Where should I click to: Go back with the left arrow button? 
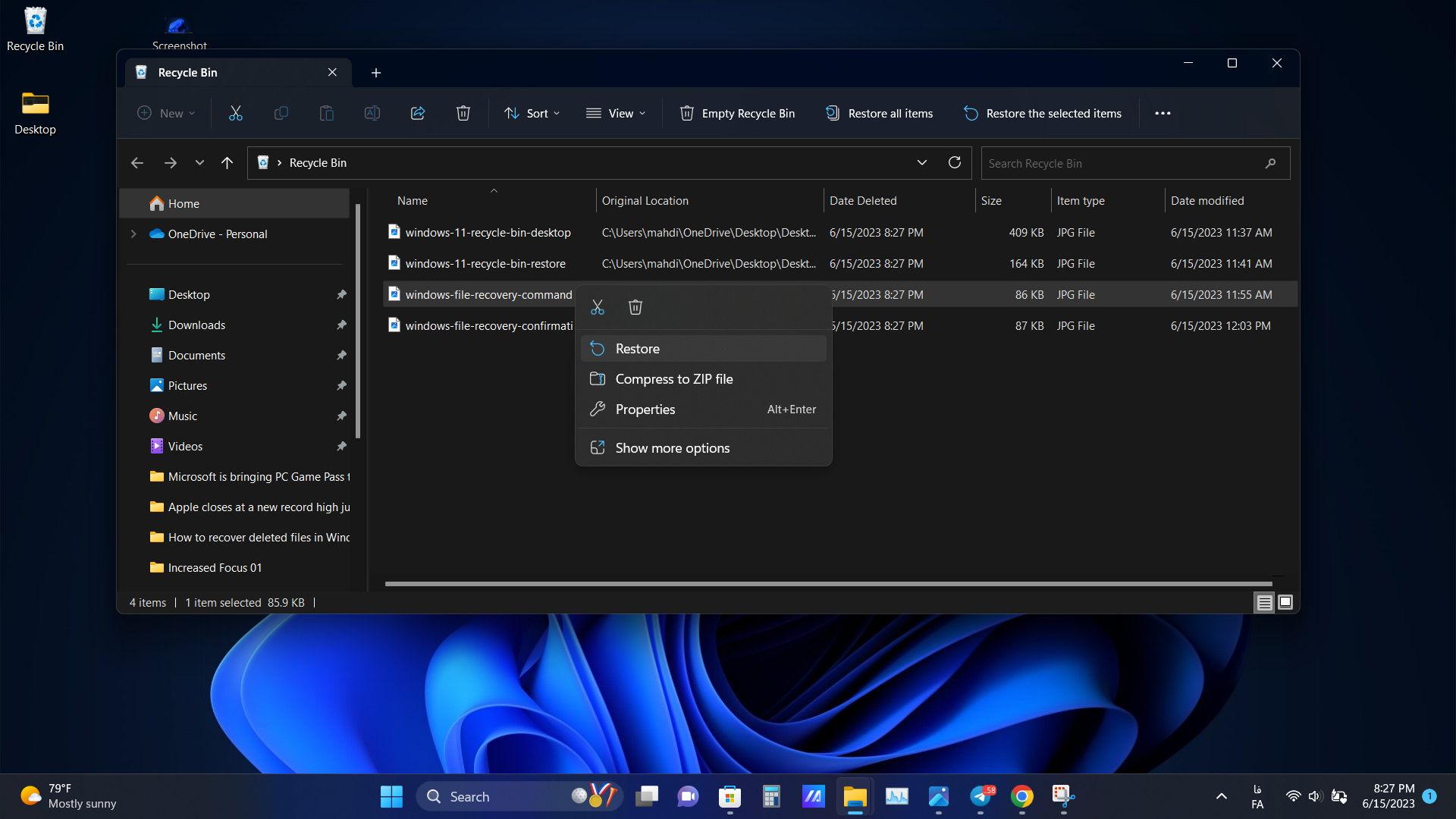click(137, 163)
